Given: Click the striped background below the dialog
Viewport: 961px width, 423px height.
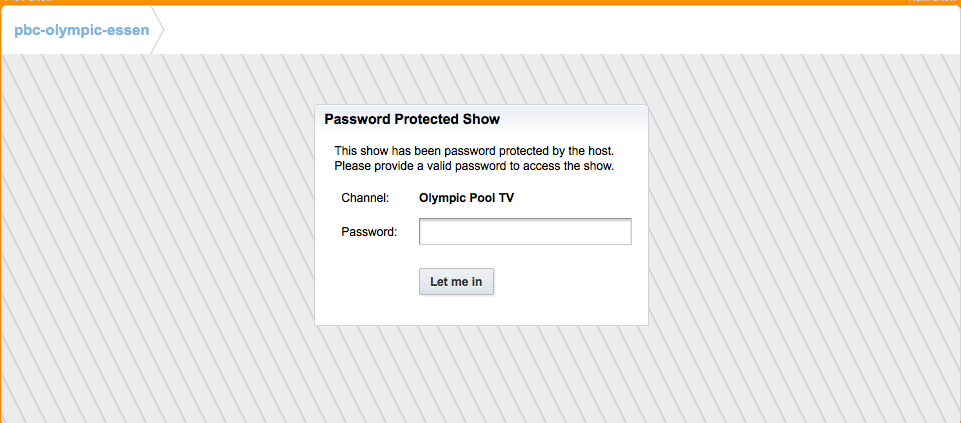Looking at the screenshot, I should coord(480,375).
